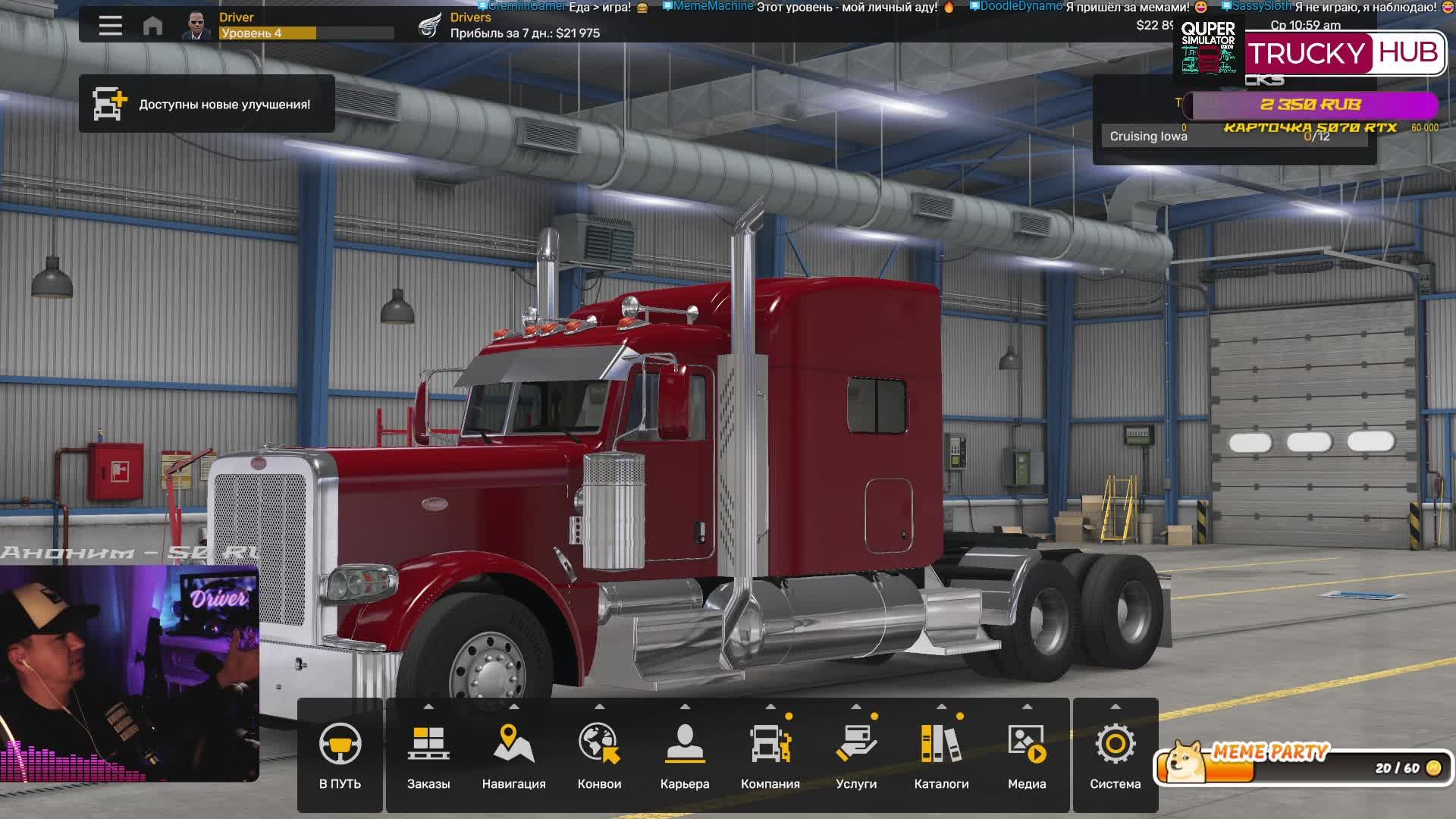Click the 2350 RUB donation goal bar
1456x819 pixels.
[x=1312, y=105]
